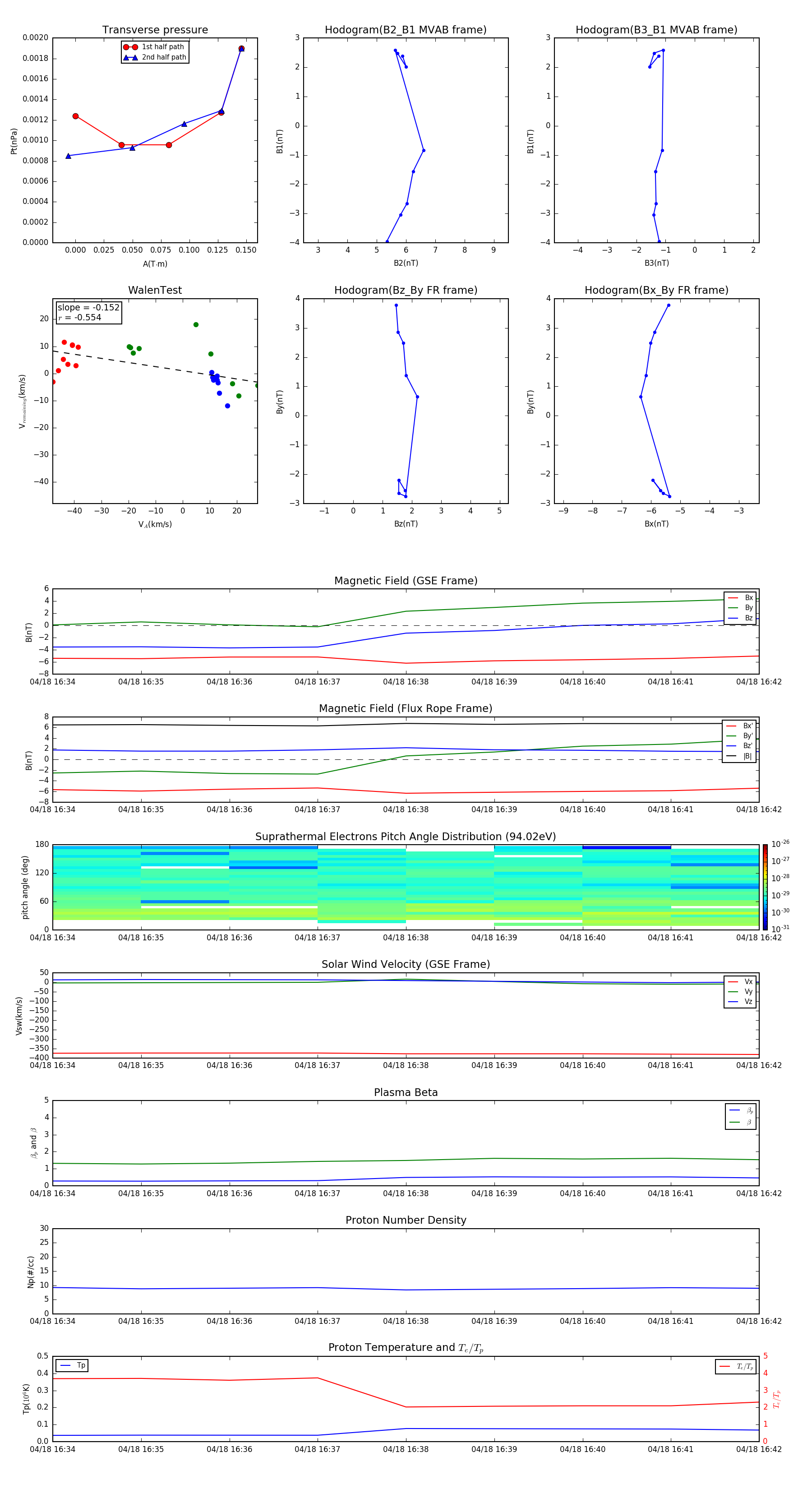Screen dimensions: 812x1489
Task: Click the 'Np(#/cc)' y-axis label
Action: pyautogui.click(x=31, y=1271)
